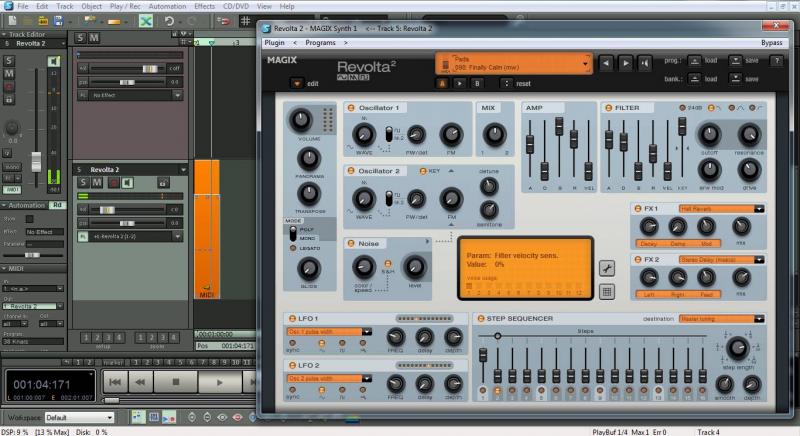
Task: Open the wrench settings icon beside display
Action: tap(607, 268)
